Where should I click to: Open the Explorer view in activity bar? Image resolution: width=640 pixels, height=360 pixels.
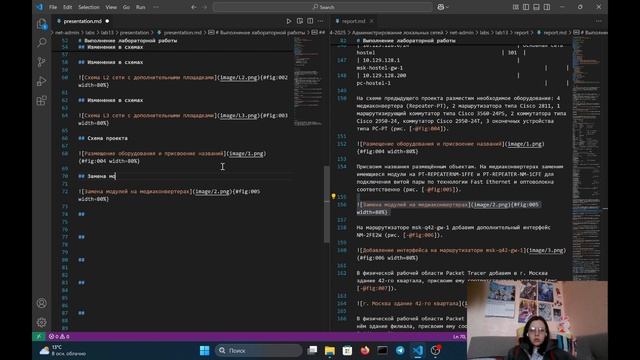point(42,24)
